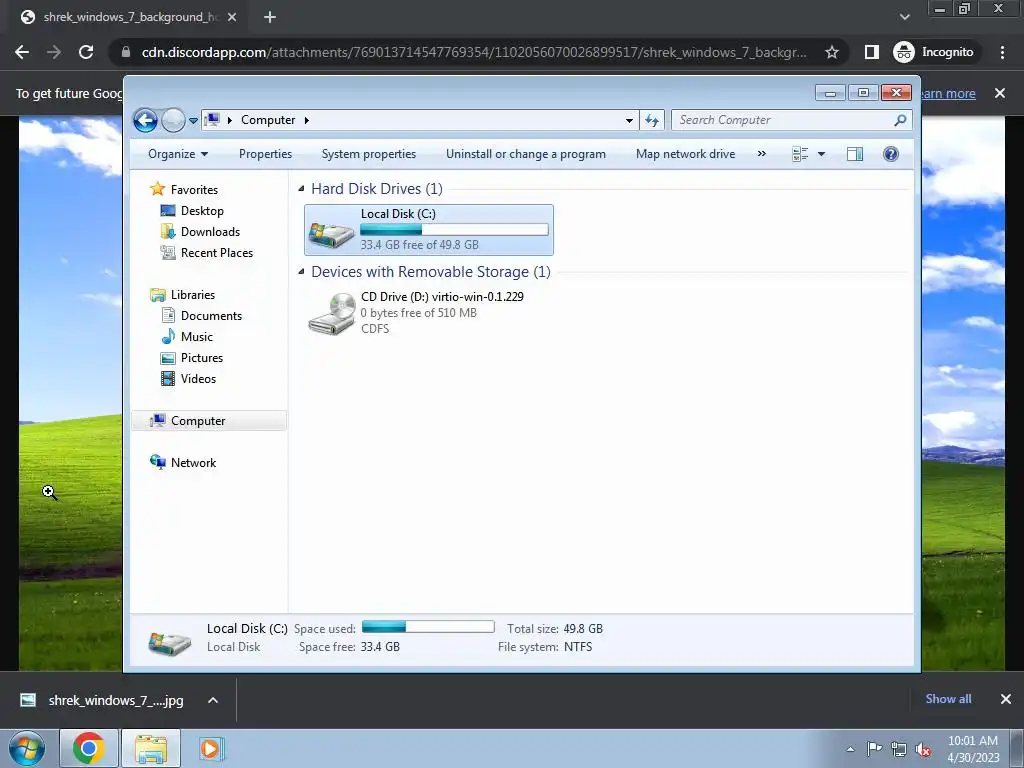Dismiss the Chrome info bar
Image resolution: width=1024 pixels, height=768 pixels.
click(x=1000, y=93)
